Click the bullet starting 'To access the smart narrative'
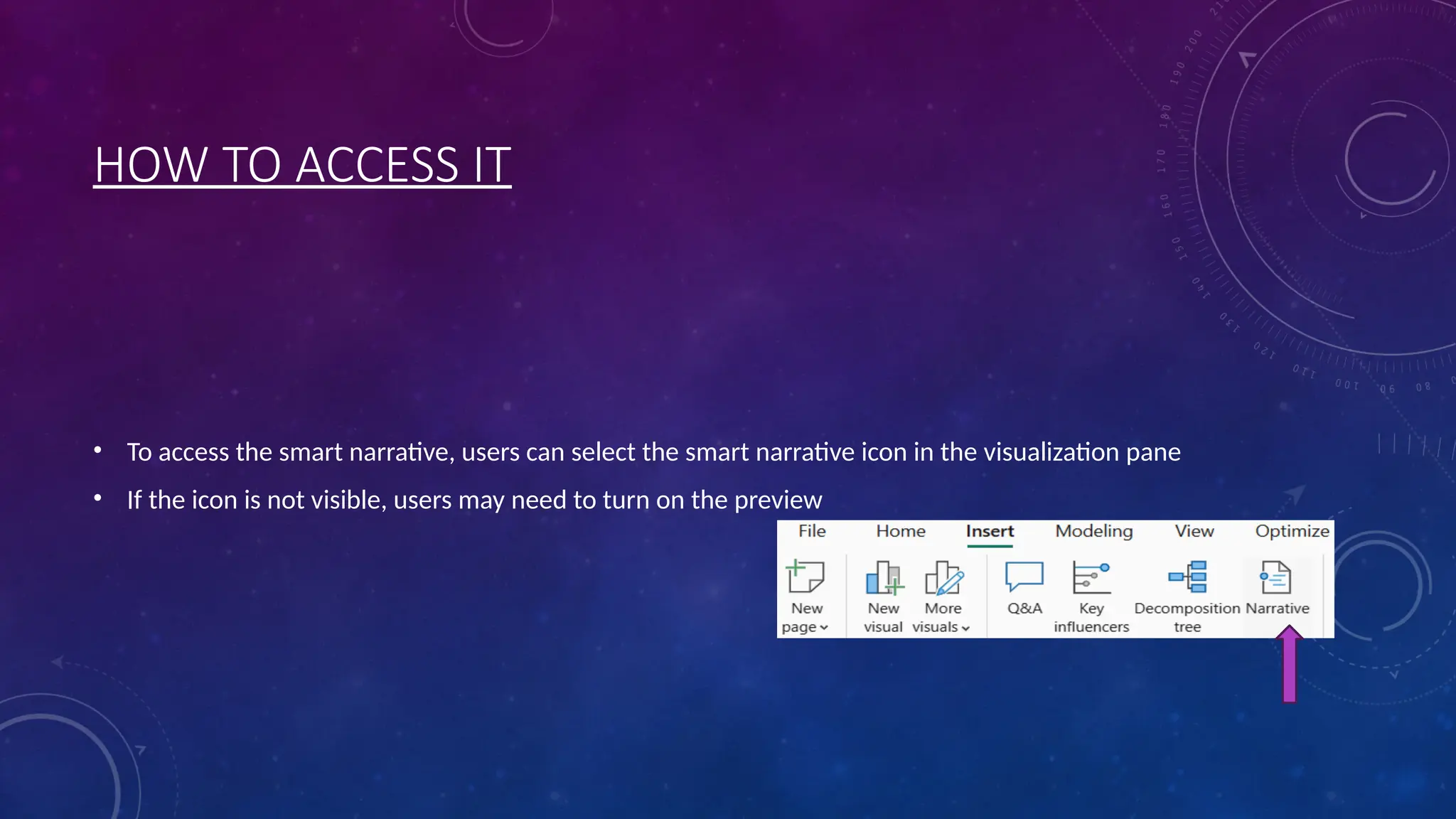Image resolution: width=1456 pixels, height=819 pixels. [653, 452]
